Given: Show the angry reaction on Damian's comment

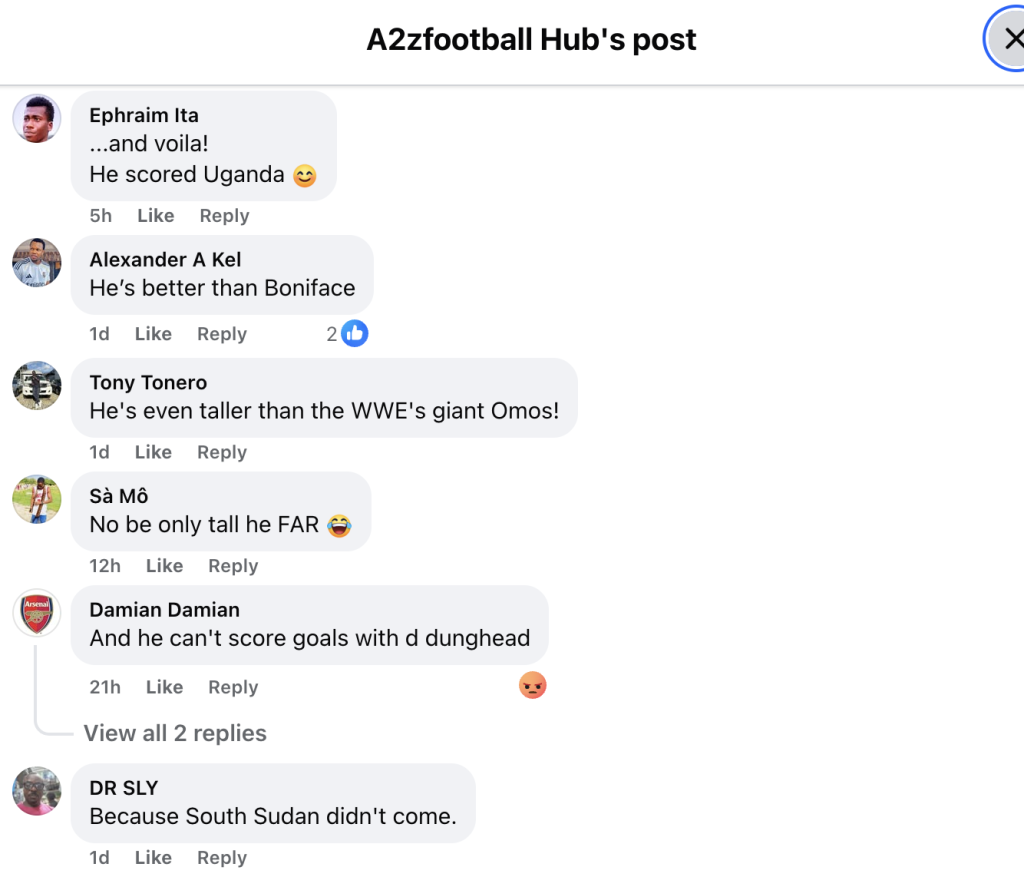Looking at the screenshot, I should [533, 686].
